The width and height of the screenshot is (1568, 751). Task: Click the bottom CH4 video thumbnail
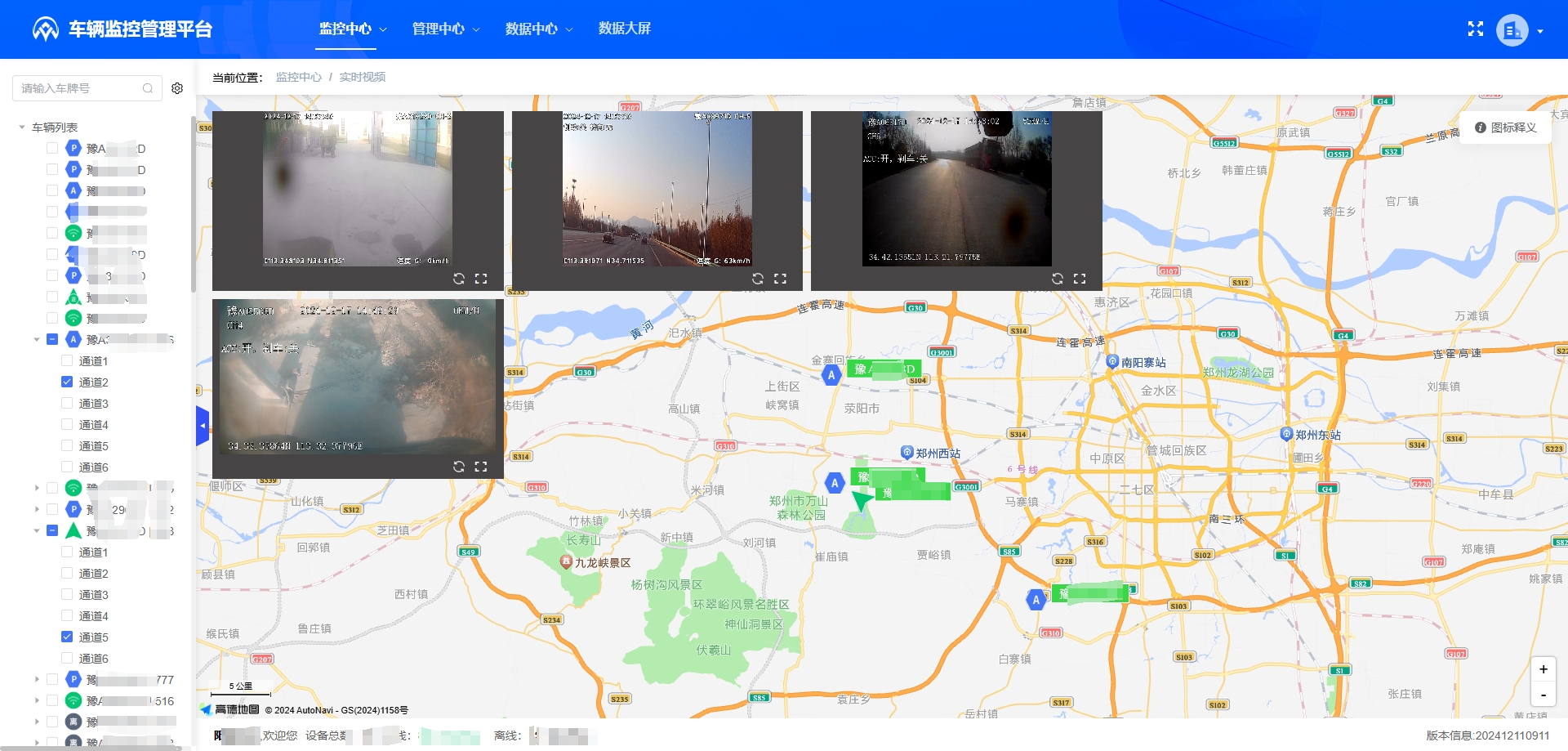(358, 377)
